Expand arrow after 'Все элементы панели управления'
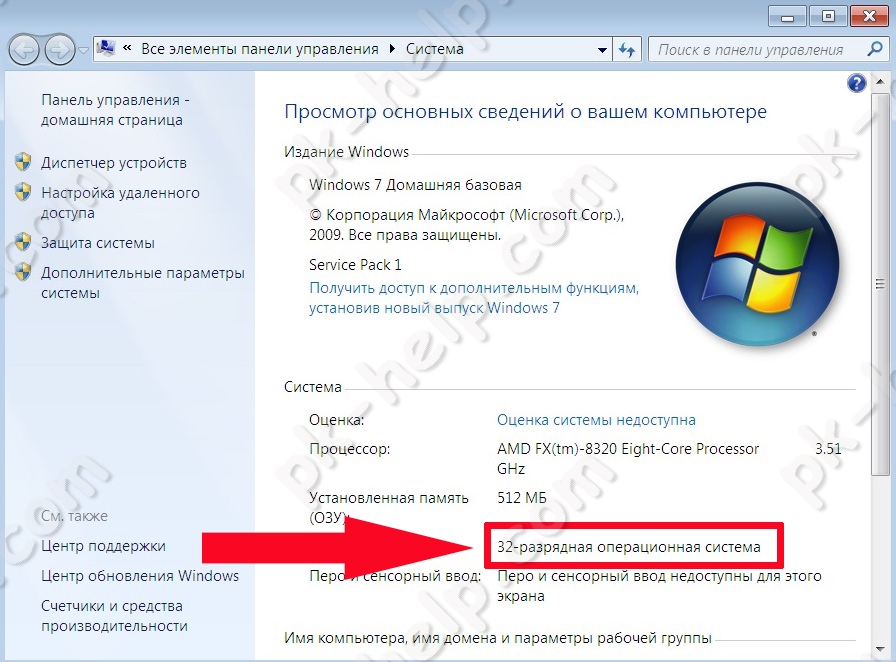The width and height of the screenshot is (896, 662). click(392, 49)
